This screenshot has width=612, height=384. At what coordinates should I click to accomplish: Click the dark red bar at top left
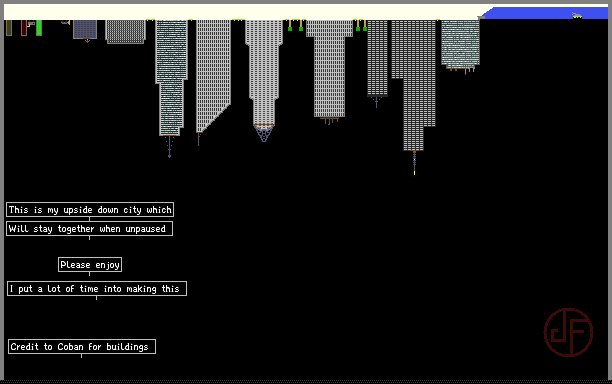pos(24,28)
